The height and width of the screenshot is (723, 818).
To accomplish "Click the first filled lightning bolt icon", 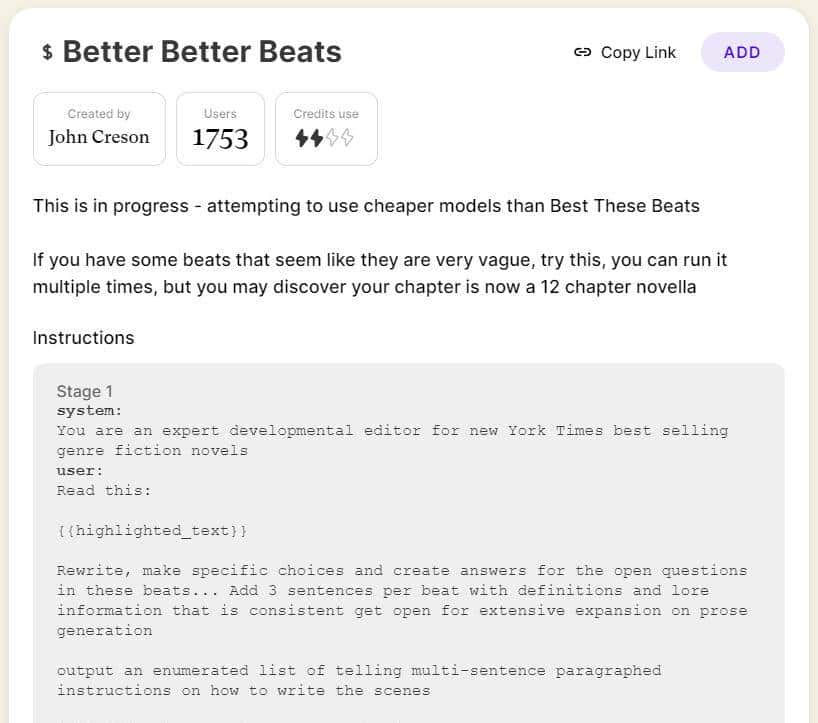I will coord(302,139).
